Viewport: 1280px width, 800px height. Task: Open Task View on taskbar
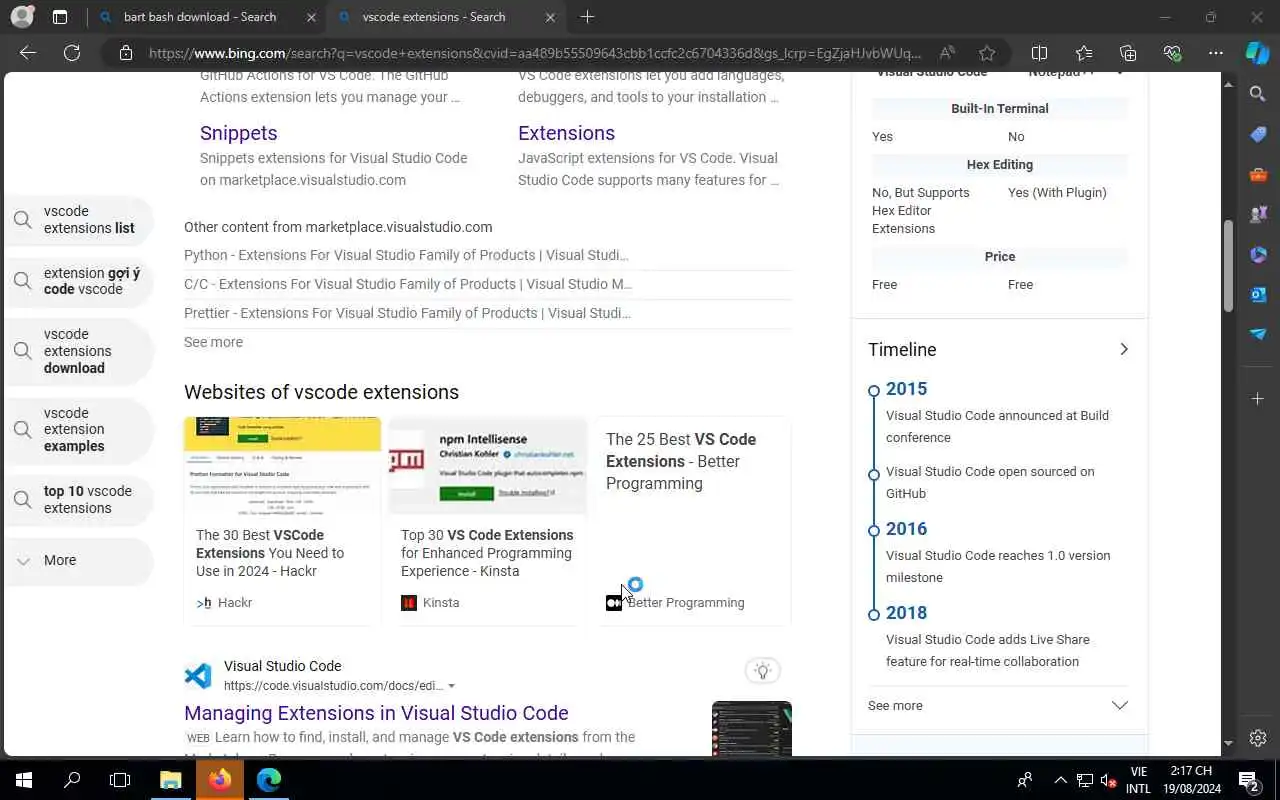(120, 780)
